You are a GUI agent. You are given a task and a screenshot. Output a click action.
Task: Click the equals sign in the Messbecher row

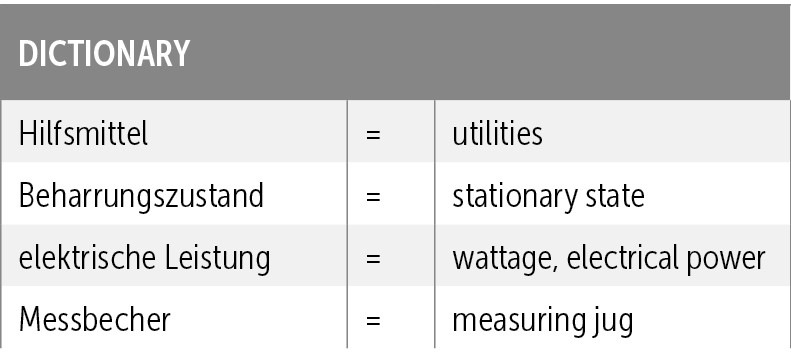point(373,321)
